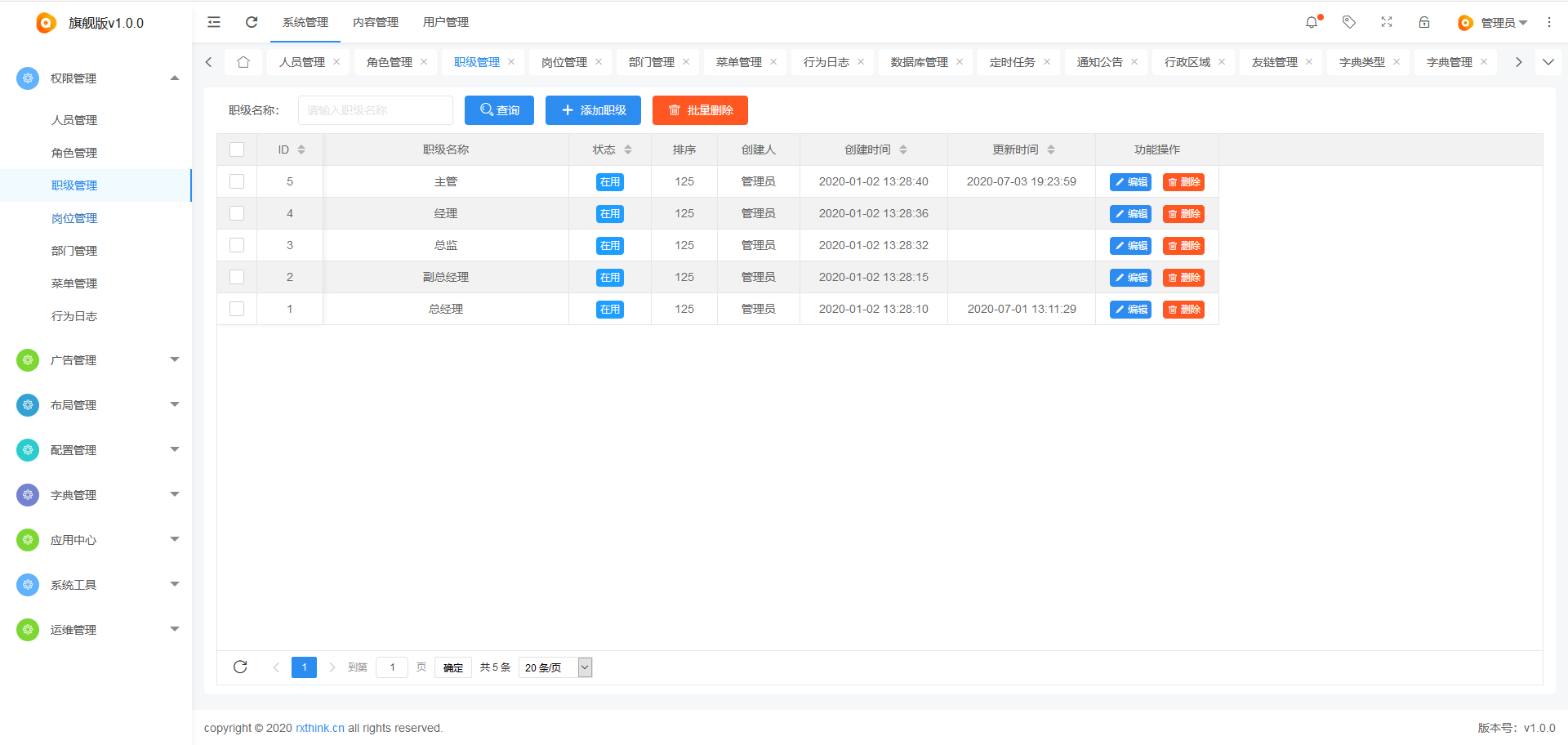This screenshot has width=1568, height=745.
Task: Go to the home tab icon
Action: click(243, 62)
